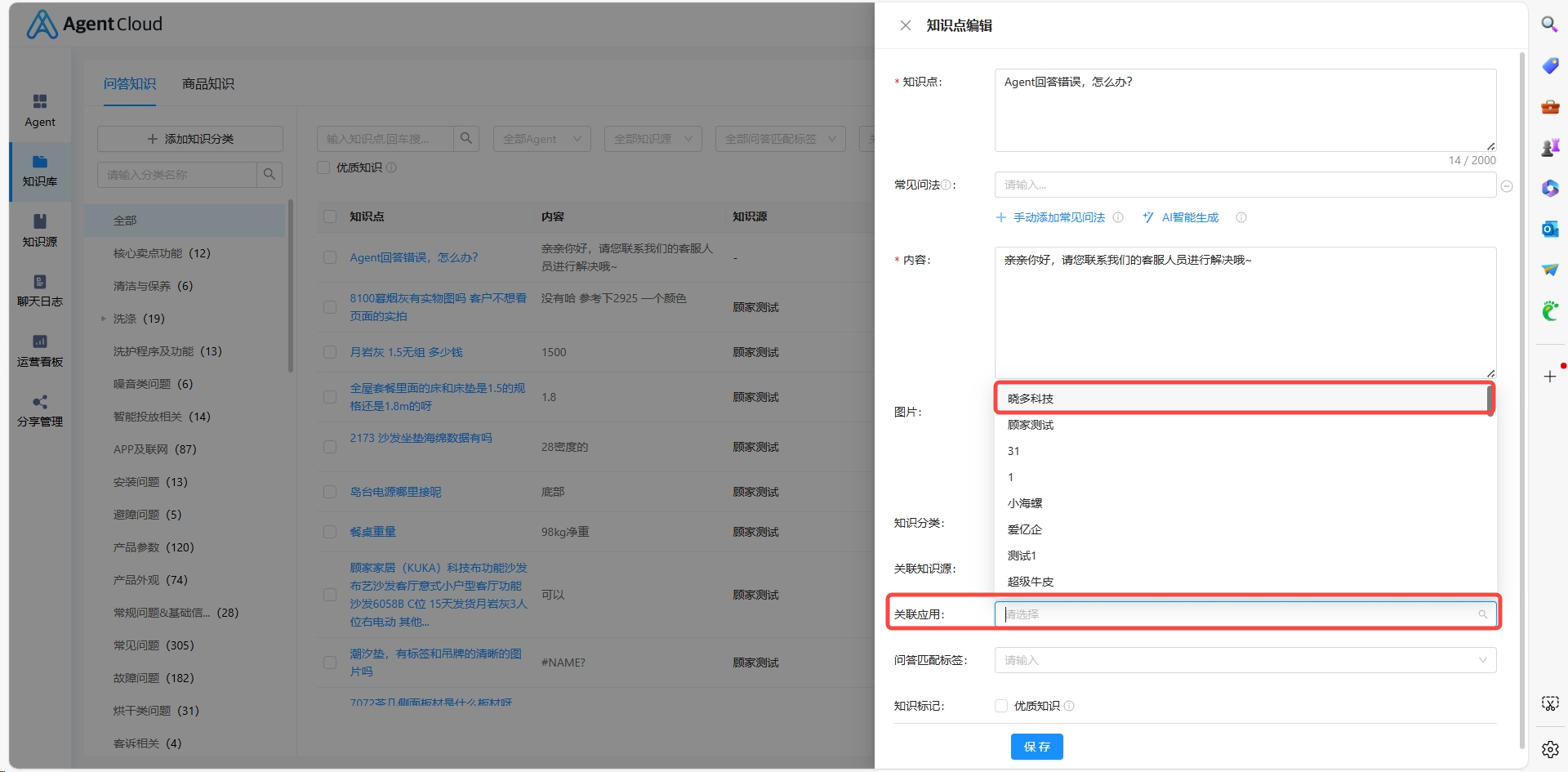Add a new browser sidebar app with plus
The image size is (1568, 772).
pos(1549,377)
